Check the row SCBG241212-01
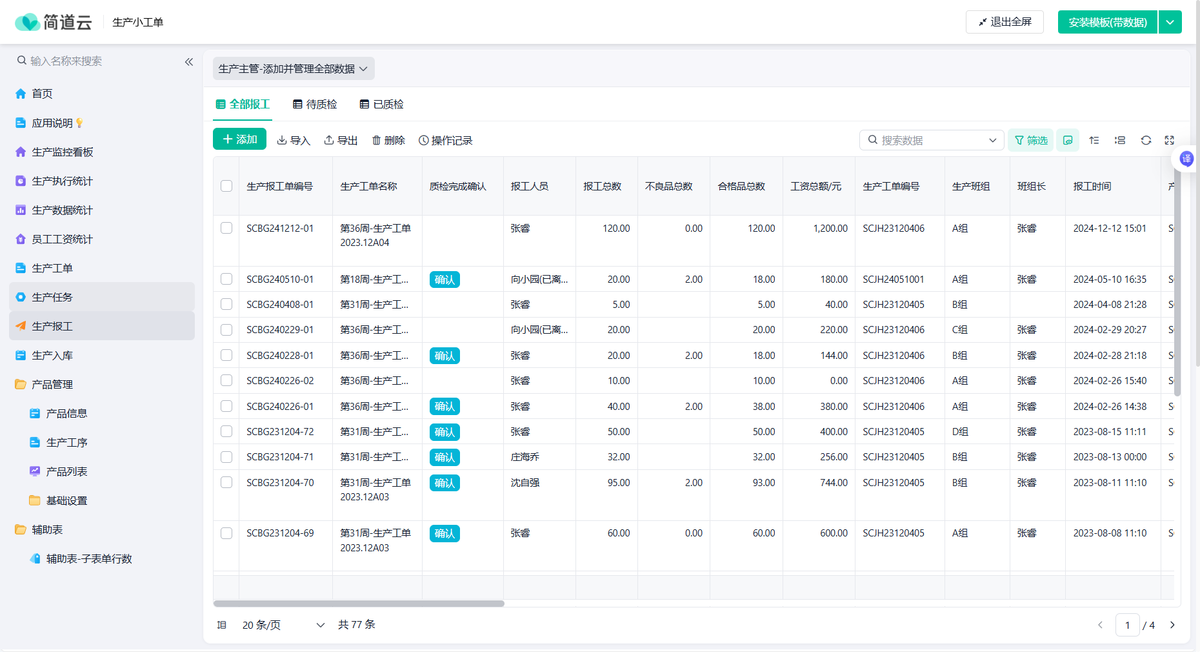This screenshot has height=652, width=1200. pyautogui.click(x=226, y=228)
